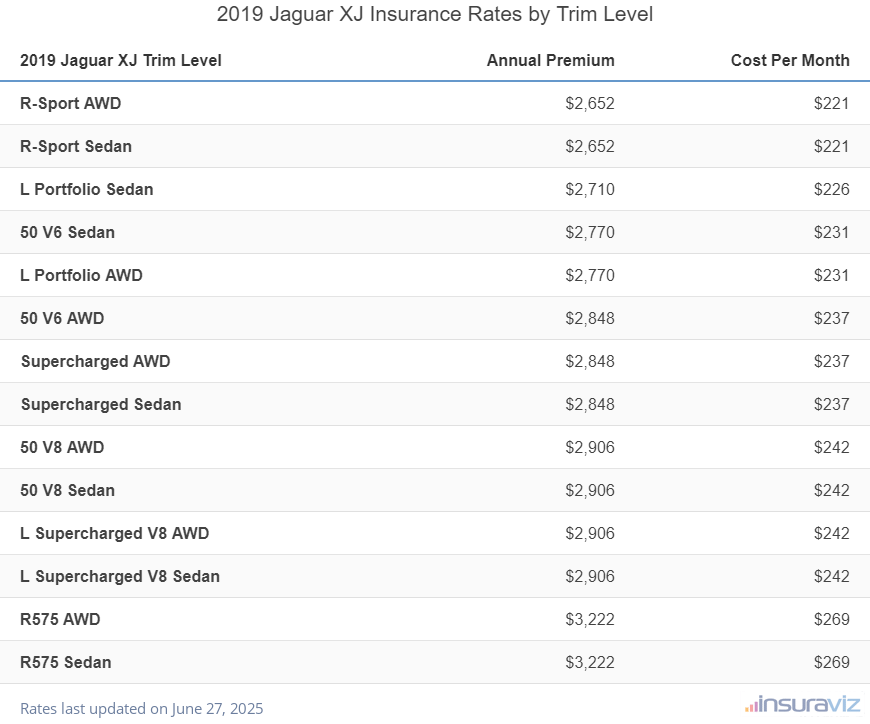Select the 'L Supercharged V8 AWD' trim label
Image resolution: width=870 pixels, height=724 pixels.
[114, 534]
